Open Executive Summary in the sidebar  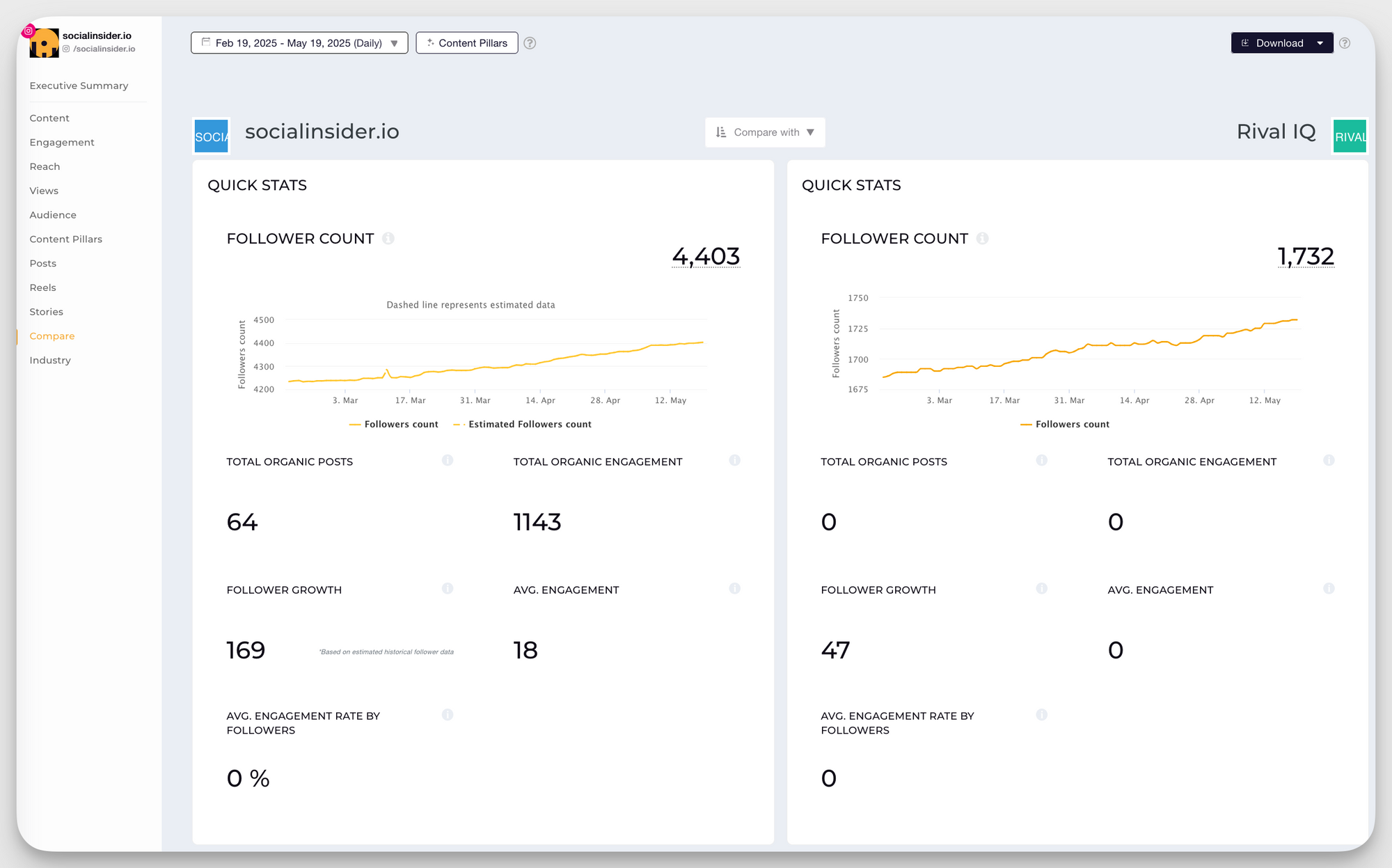(x=79, y=86)
